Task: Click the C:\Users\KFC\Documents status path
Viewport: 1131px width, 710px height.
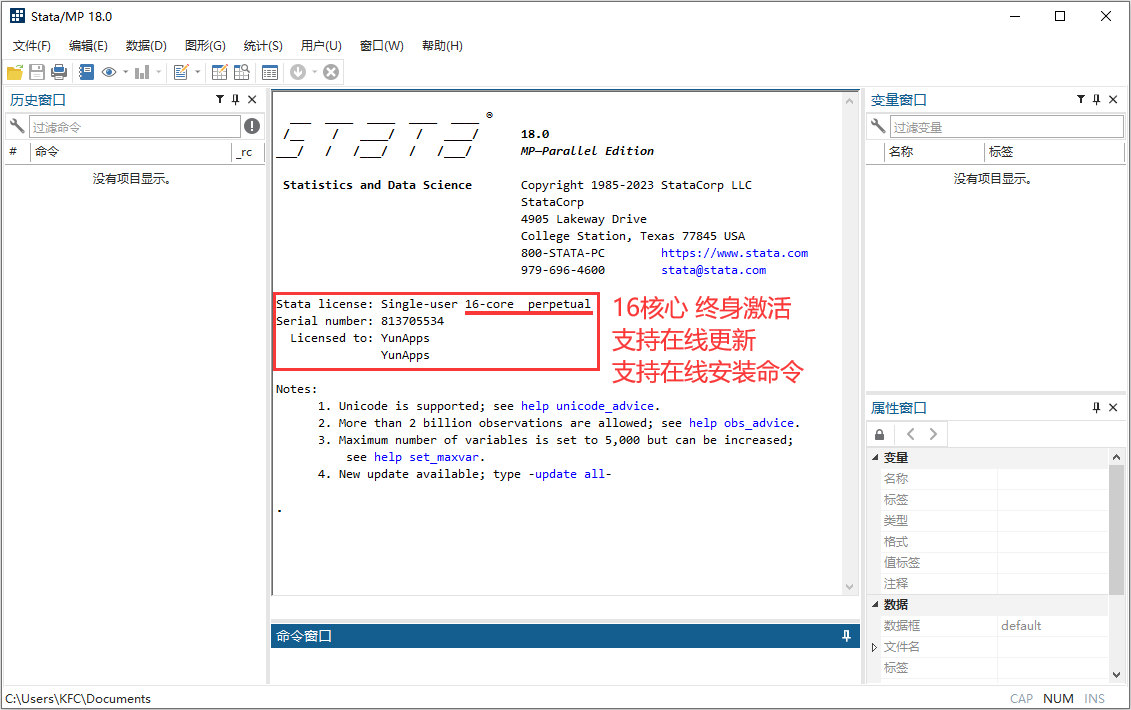Action: pos(78,698)
